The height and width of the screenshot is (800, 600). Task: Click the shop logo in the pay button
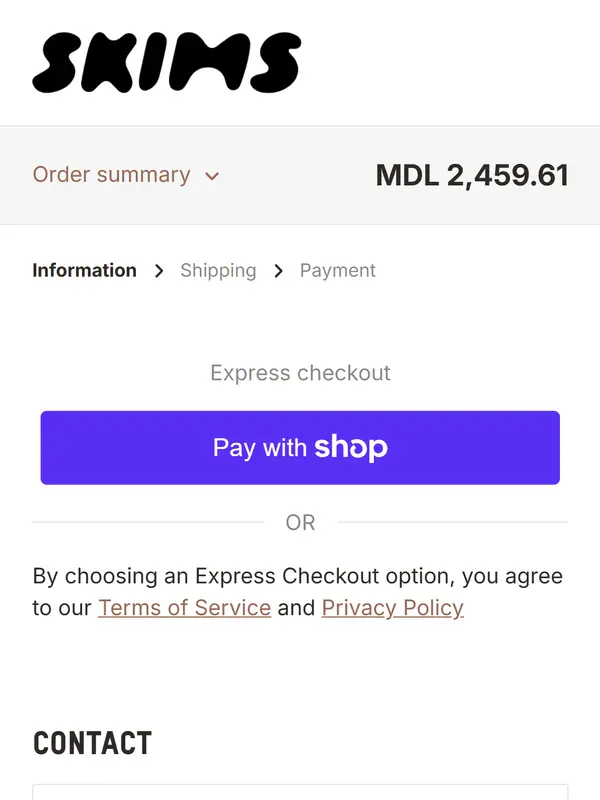tap(351, 447)
